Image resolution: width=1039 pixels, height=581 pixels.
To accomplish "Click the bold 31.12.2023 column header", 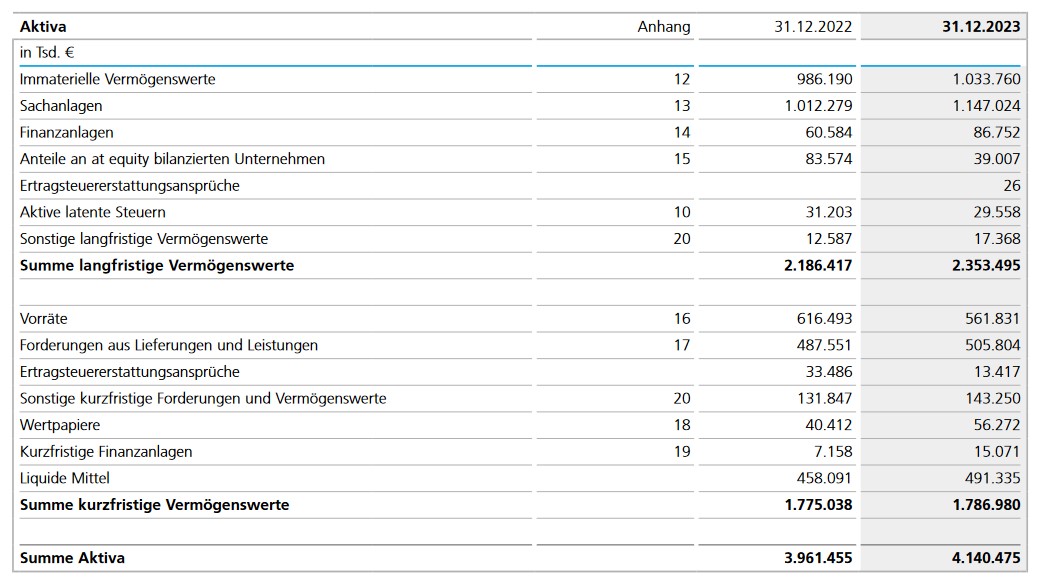I will pos(980,27).
